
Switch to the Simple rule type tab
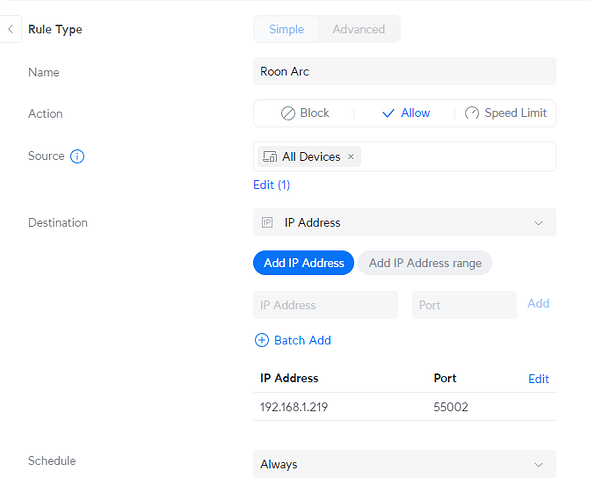286,29
